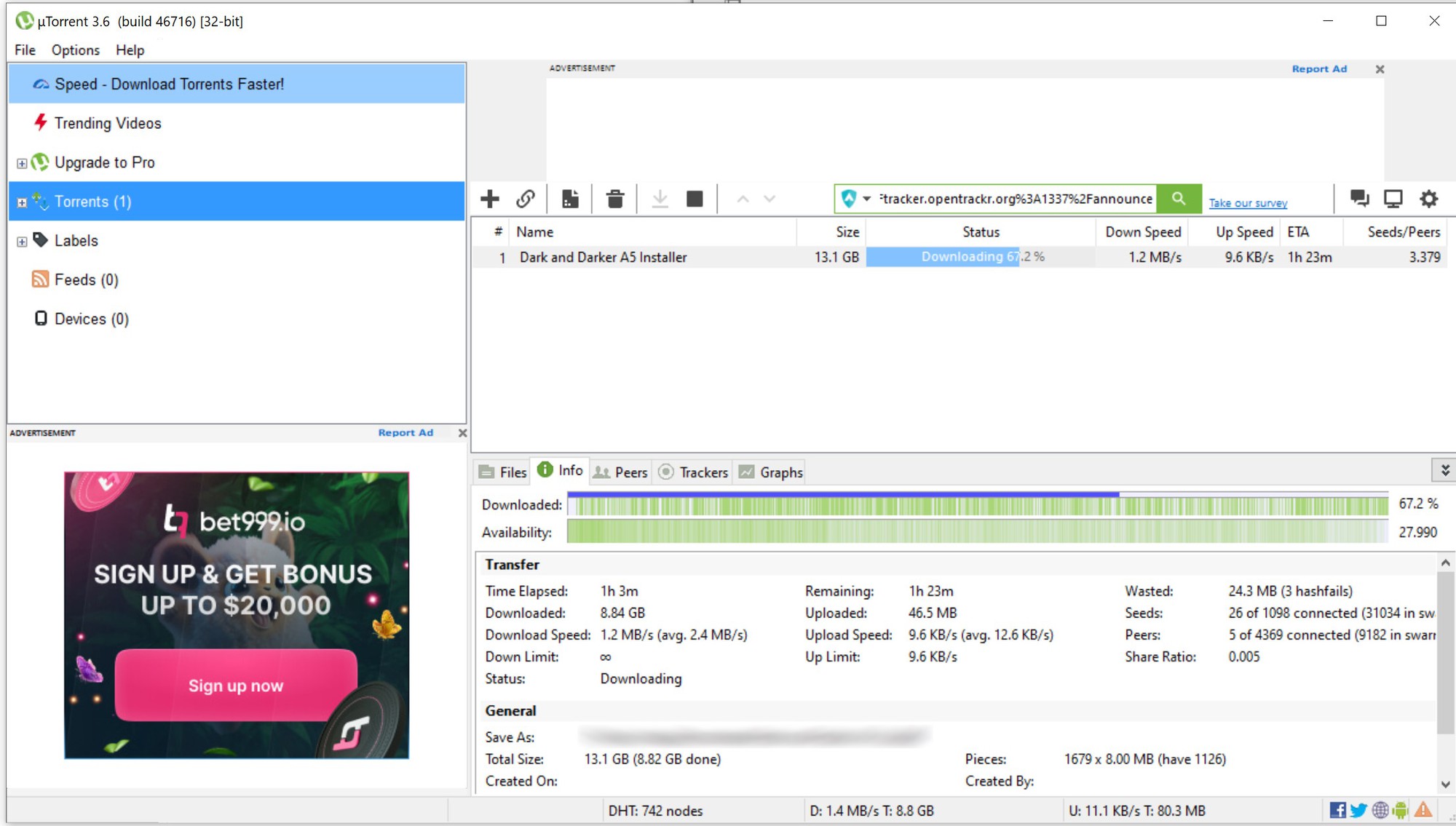Click the Upgrade to Pro button

click(105, 161)
